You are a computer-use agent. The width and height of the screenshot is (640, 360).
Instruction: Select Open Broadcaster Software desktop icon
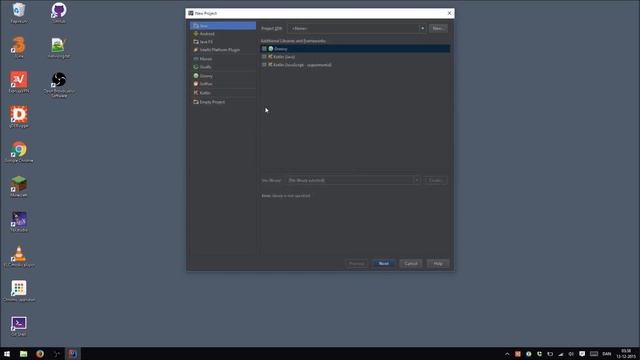point(59,85)
